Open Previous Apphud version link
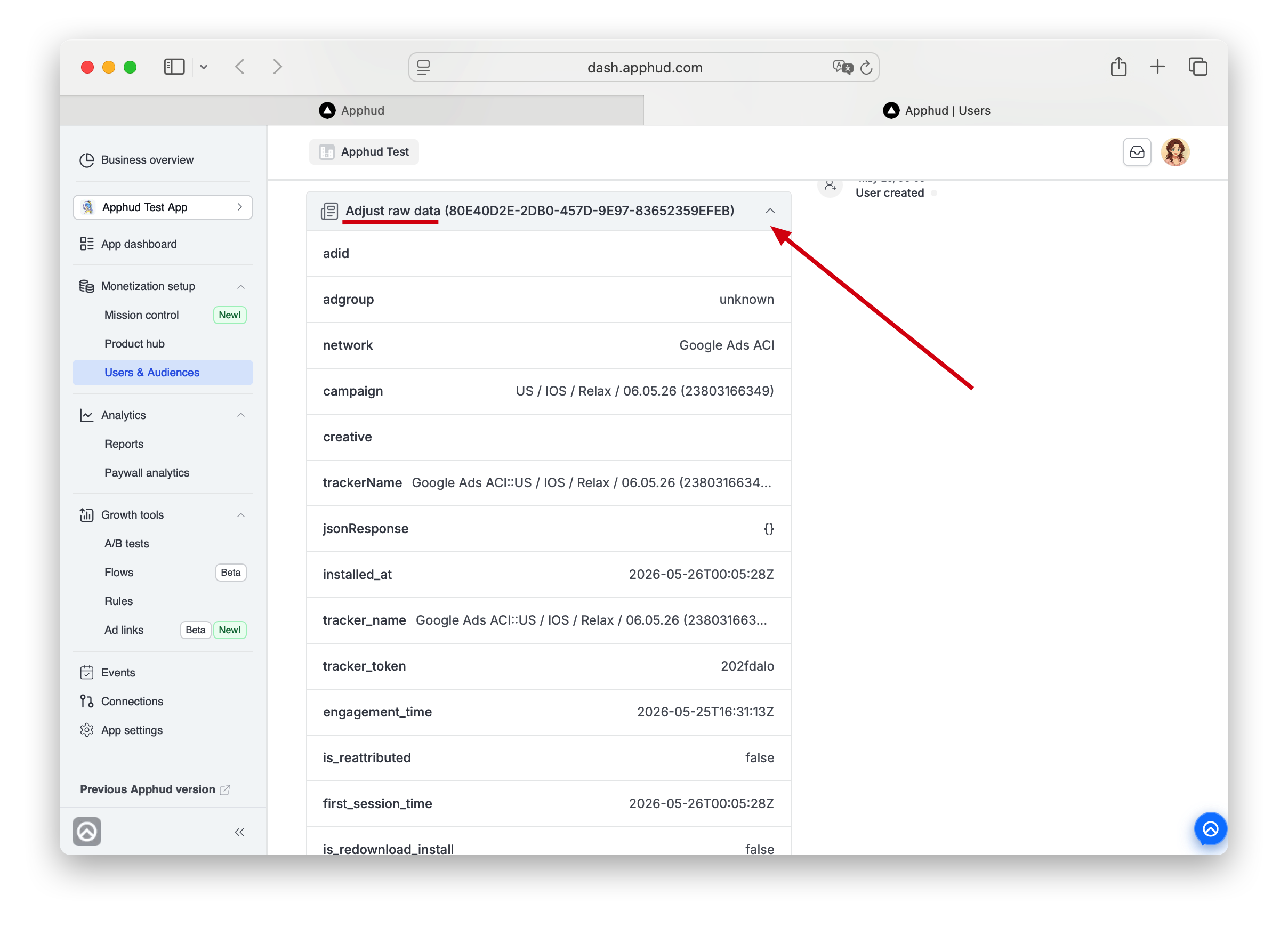1288x935 pixels. [155, 789]
